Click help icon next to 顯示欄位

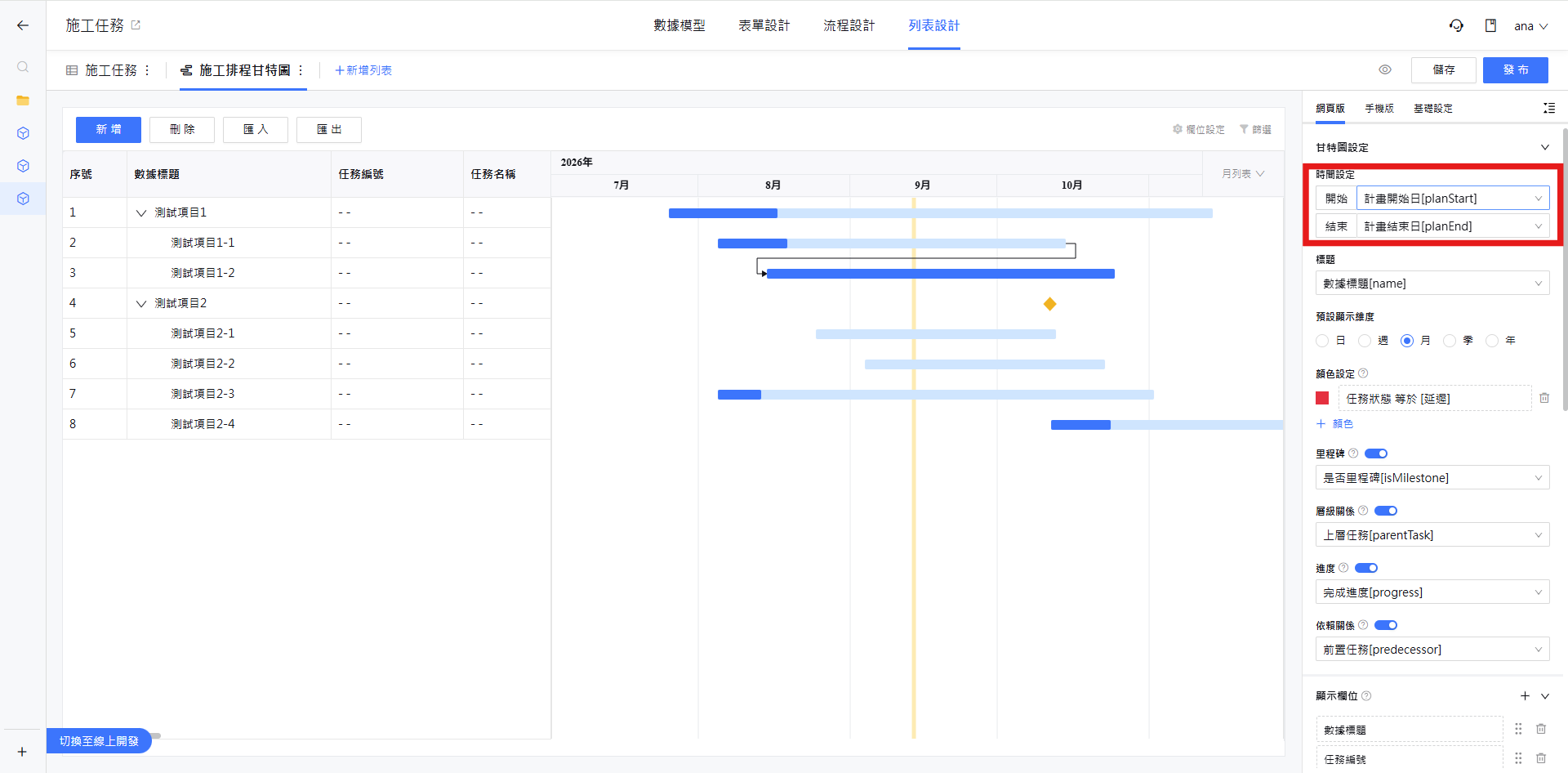pos(1366,696)
